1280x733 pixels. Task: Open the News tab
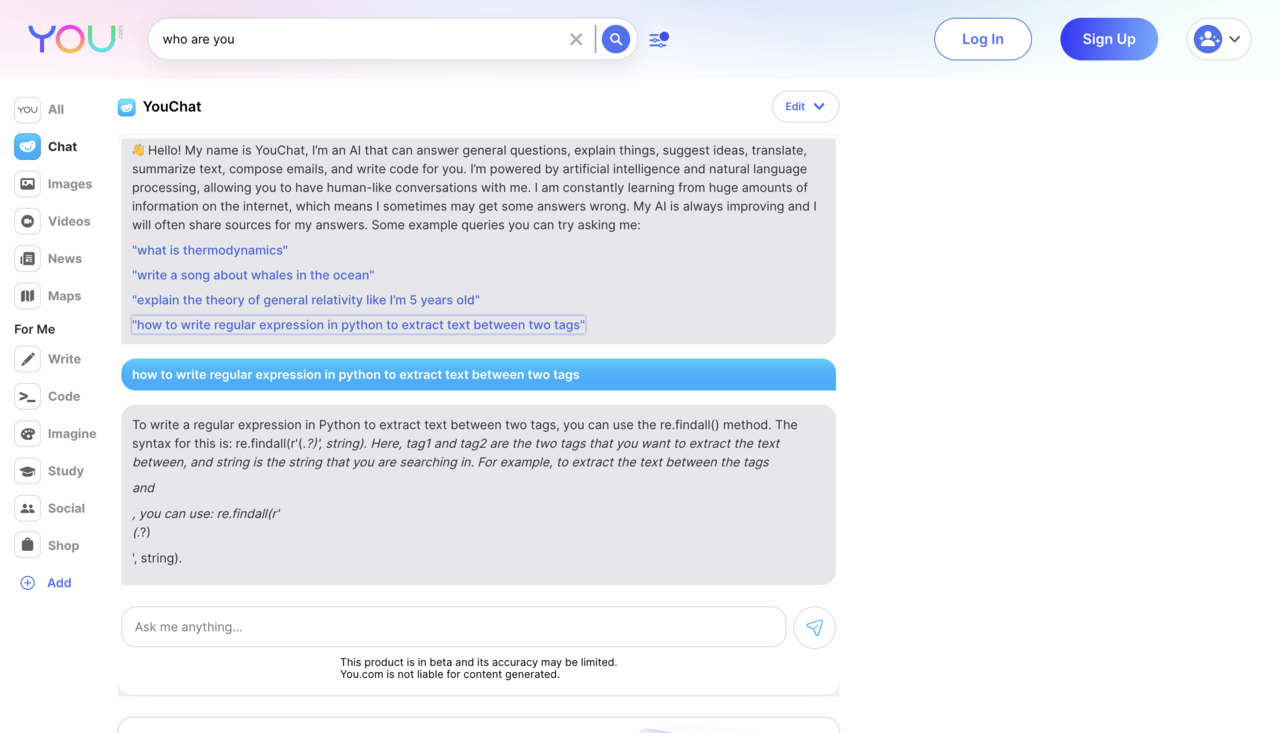[48, 258]
